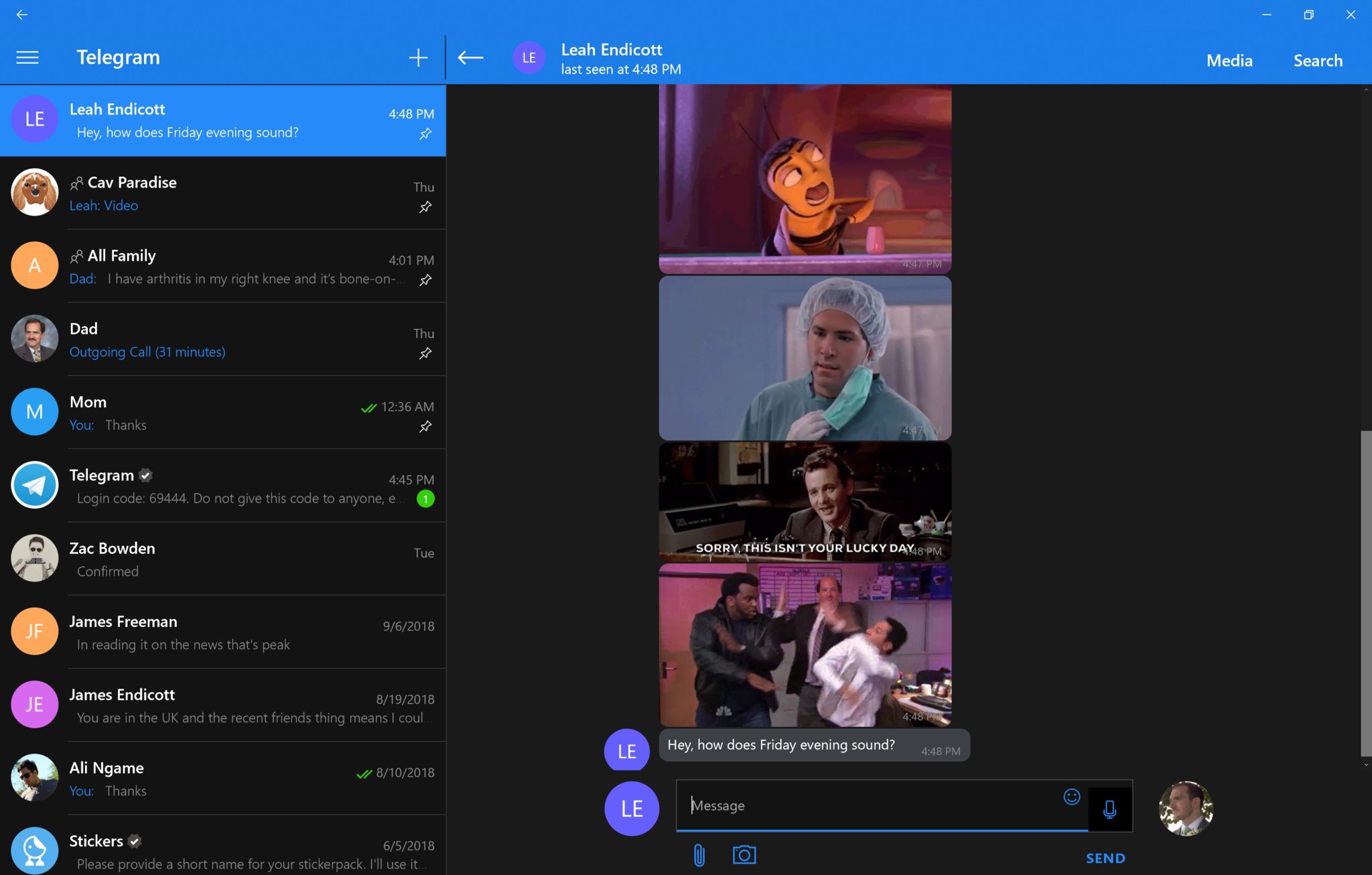Image resolution: width=1372 pixels, height=875 pixels.
Task: Open the Zac Bowden conversation
Action: pyautogui.click(x=223, y=559)
